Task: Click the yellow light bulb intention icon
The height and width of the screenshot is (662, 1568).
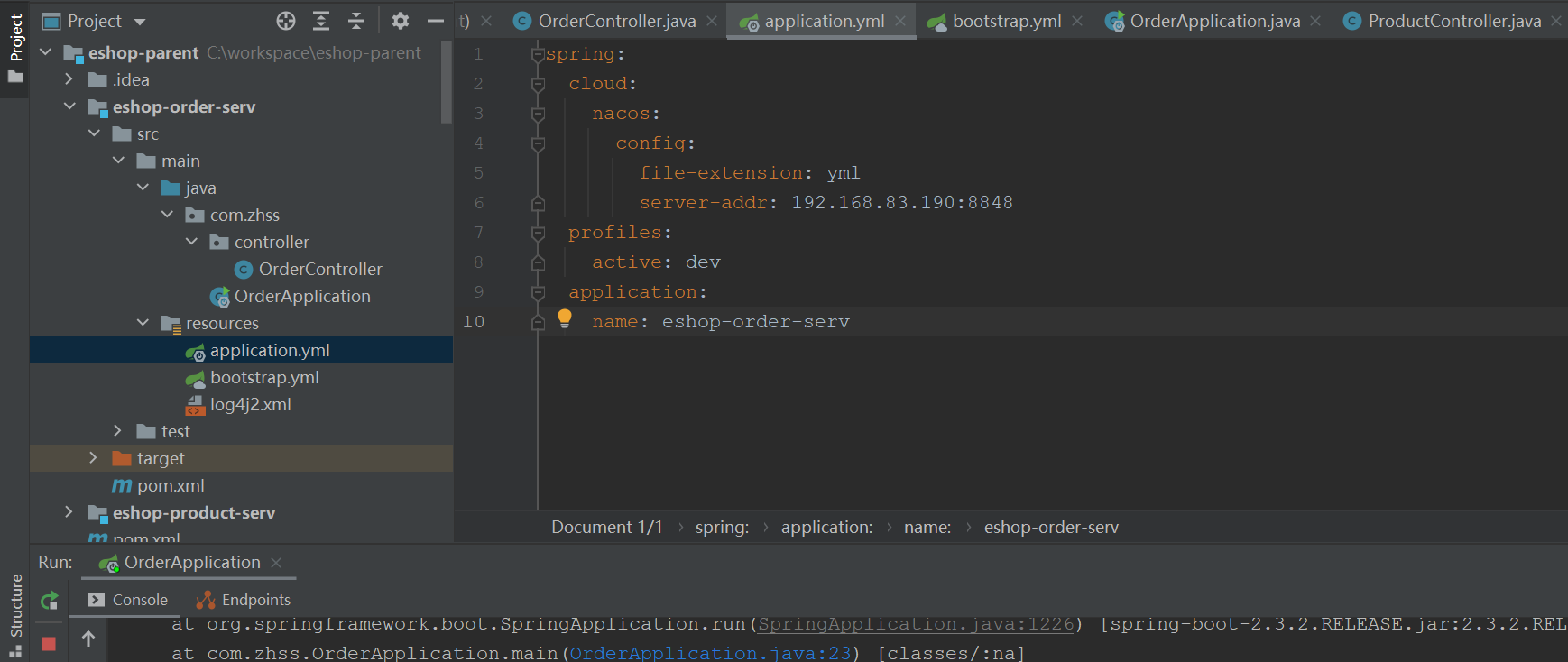Action: coord(565,318)
